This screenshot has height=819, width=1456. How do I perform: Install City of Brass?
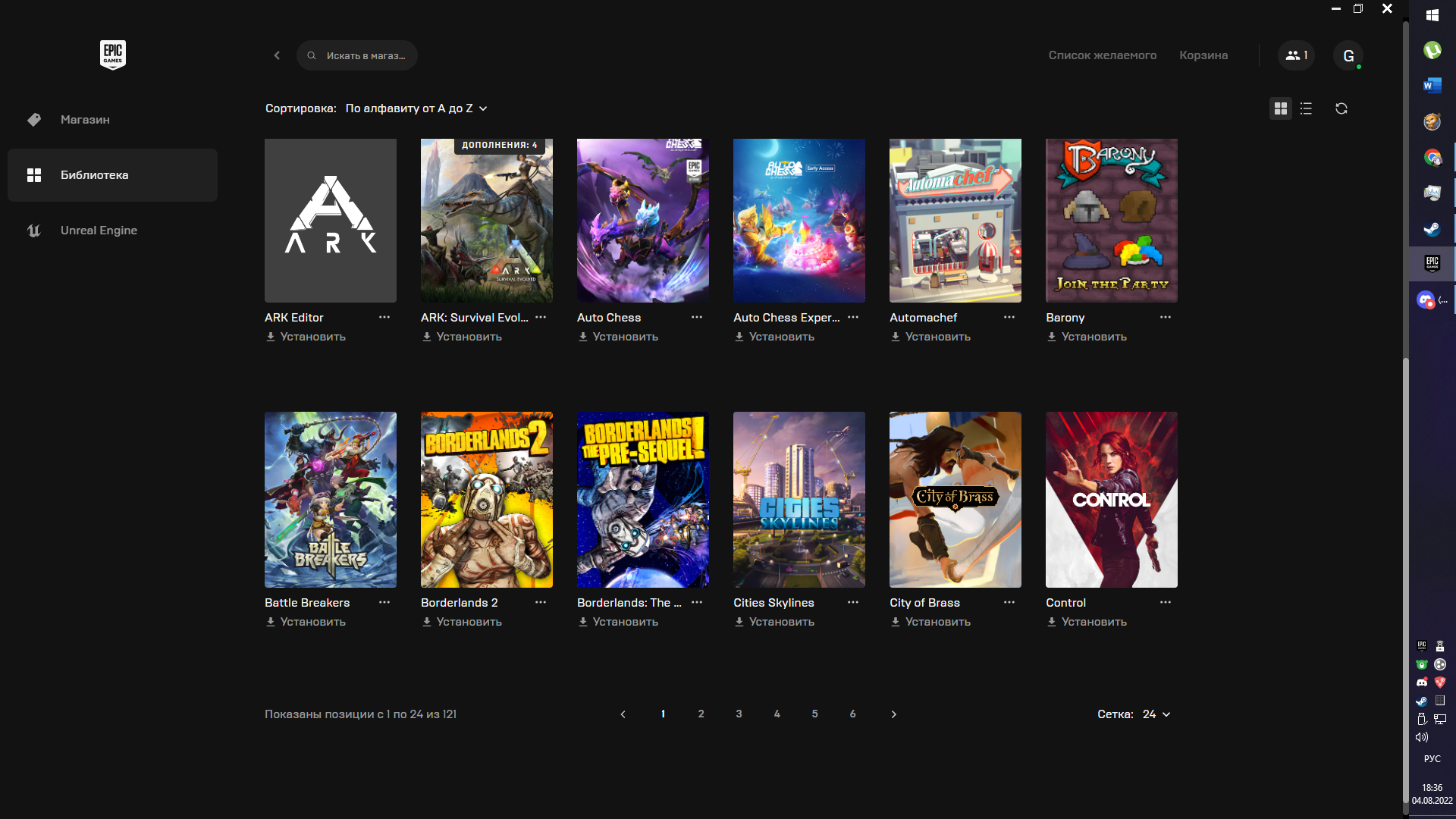[x=930, y=622]
